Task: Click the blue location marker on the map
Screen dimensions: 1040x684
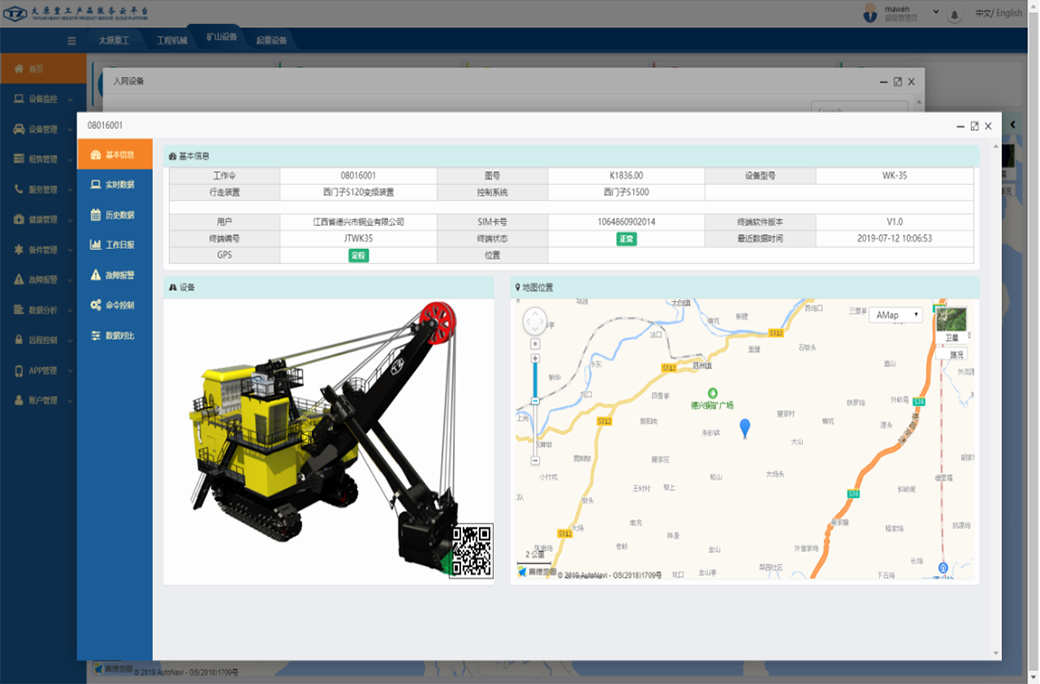Action: pyautogui.click(x=744, y=428)
